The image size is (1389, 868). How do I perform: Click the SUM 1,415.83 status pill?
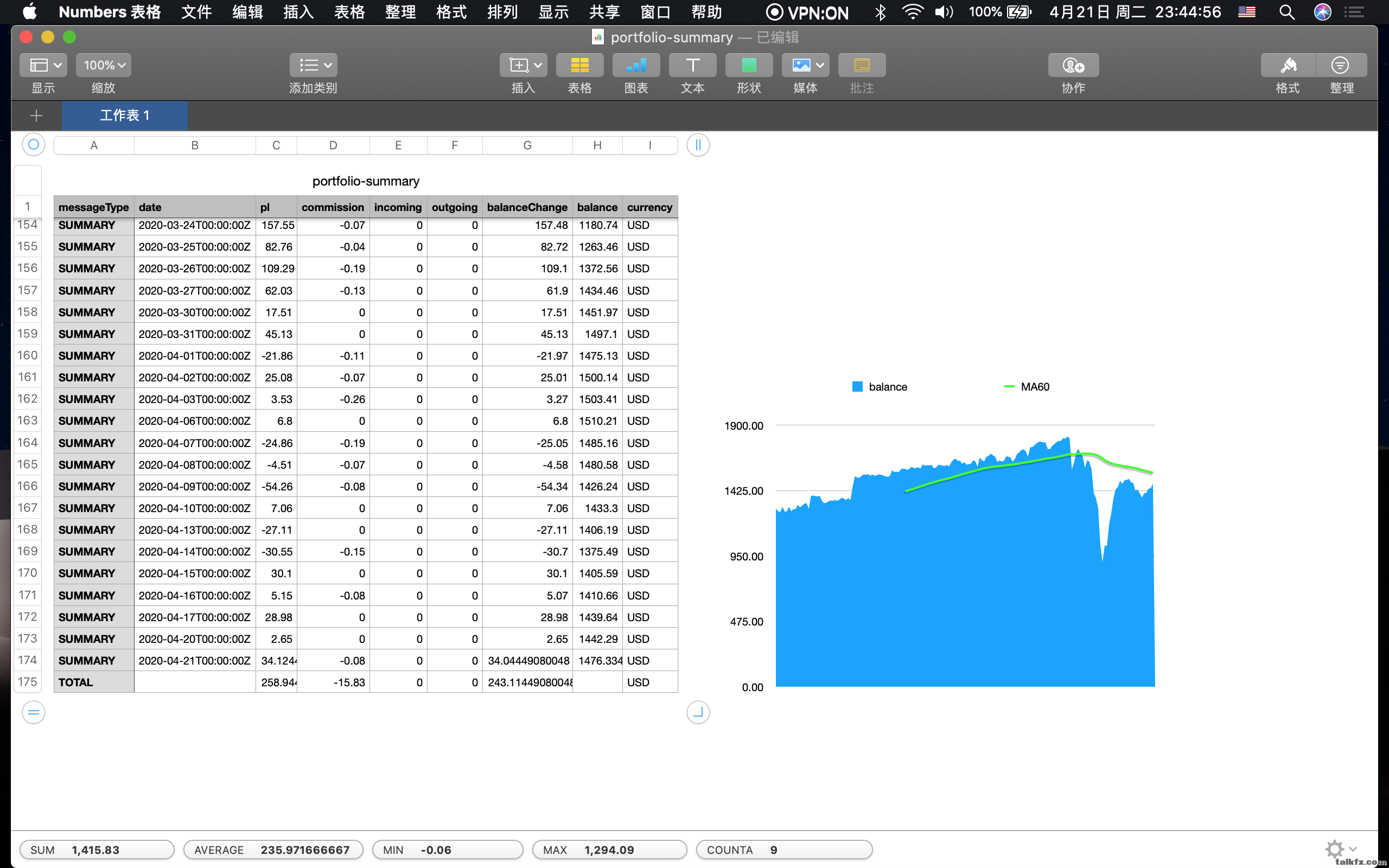[97, 850]
